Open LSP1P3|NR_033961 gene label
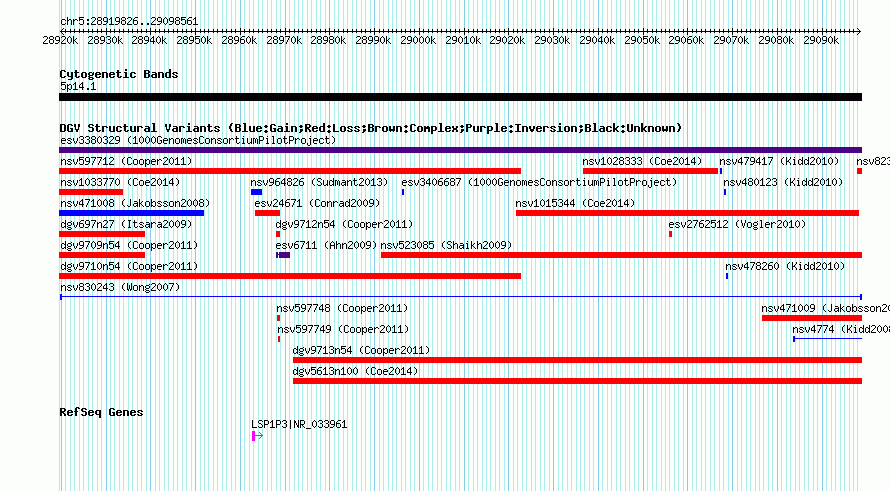Image resolution: width=890 pixels, height=491 pixels. click(299, 424)
